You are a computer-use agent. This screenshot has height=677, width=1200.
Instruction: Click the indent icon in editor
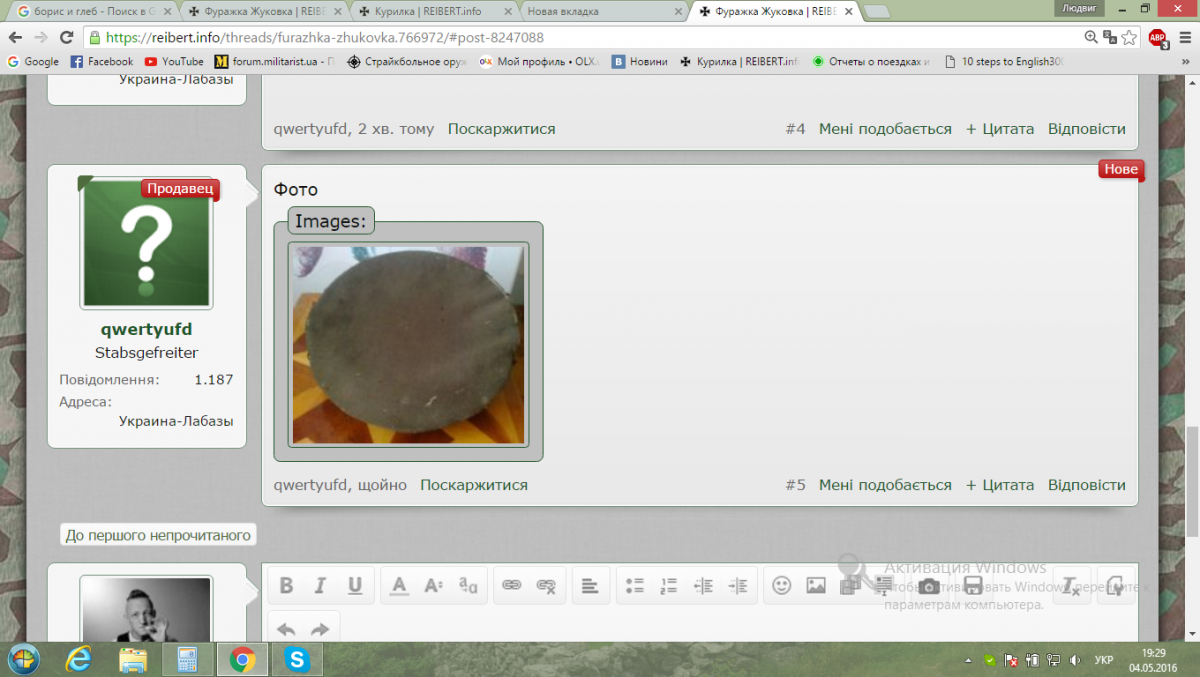coord(737,586)
